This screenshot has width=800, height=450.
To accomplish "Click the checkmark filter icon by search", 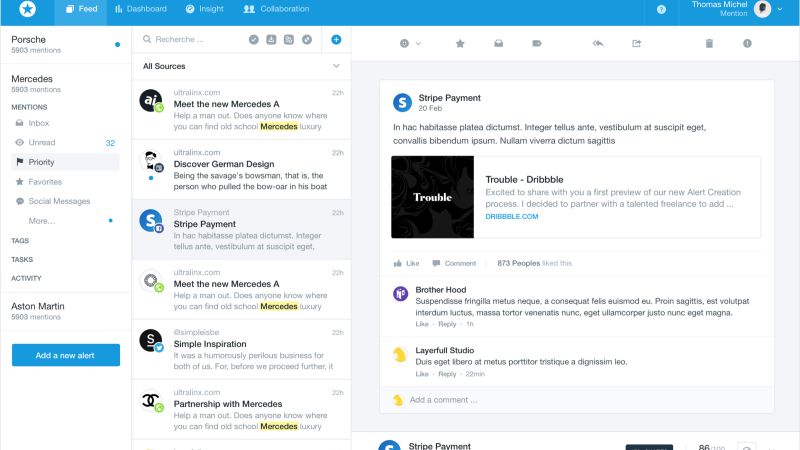I will (x=254, y=39).
